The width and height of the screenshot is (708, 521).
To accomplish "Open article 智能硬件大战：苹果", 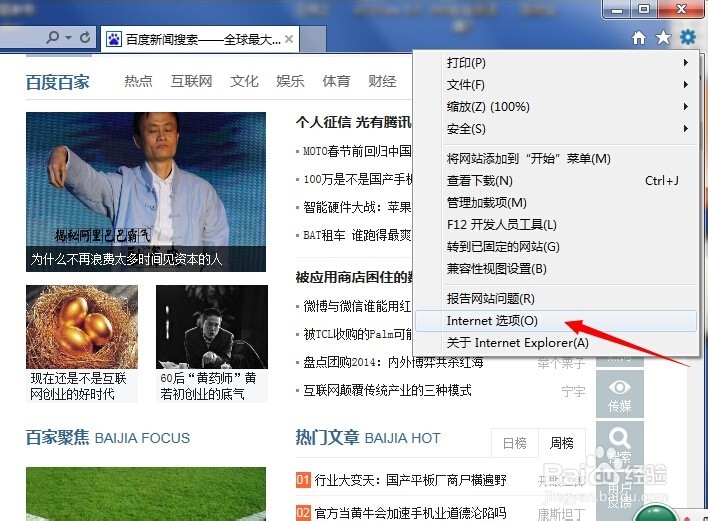I will [357, 207].
